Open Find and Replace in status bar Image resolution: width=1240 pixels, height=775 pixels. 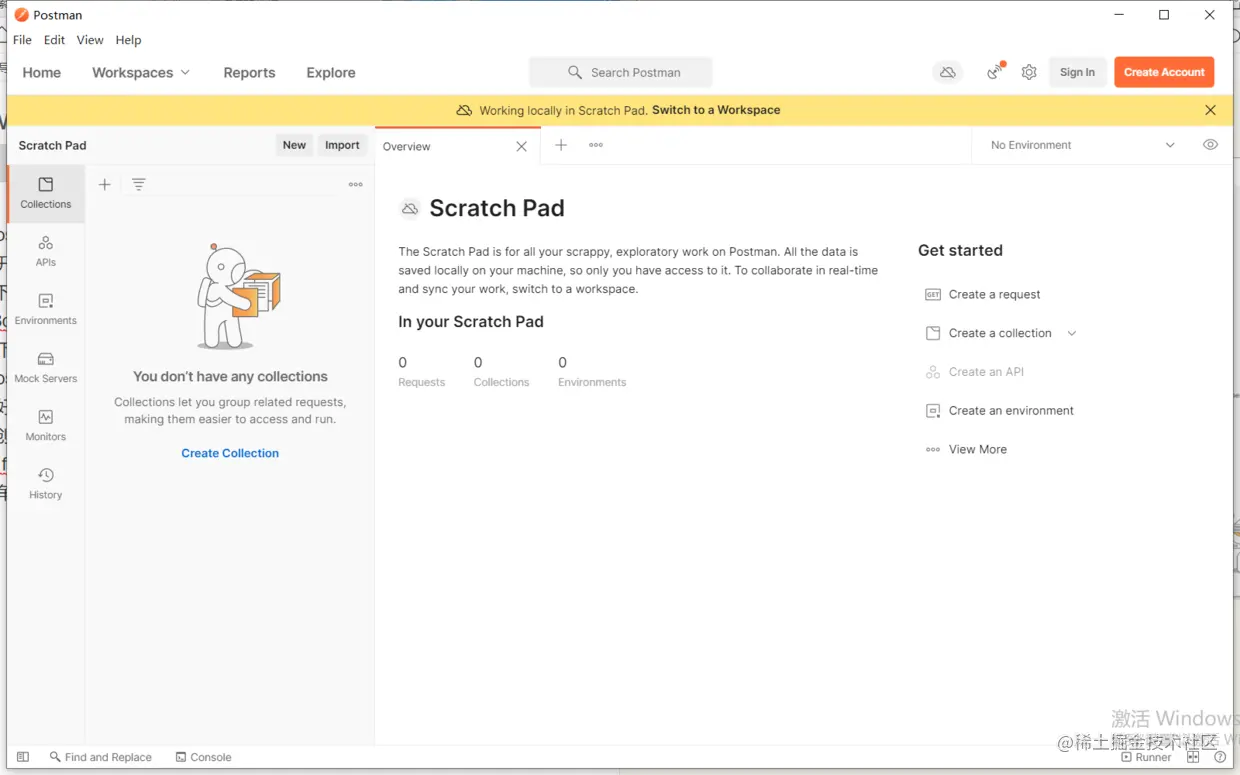pos(101,757)
